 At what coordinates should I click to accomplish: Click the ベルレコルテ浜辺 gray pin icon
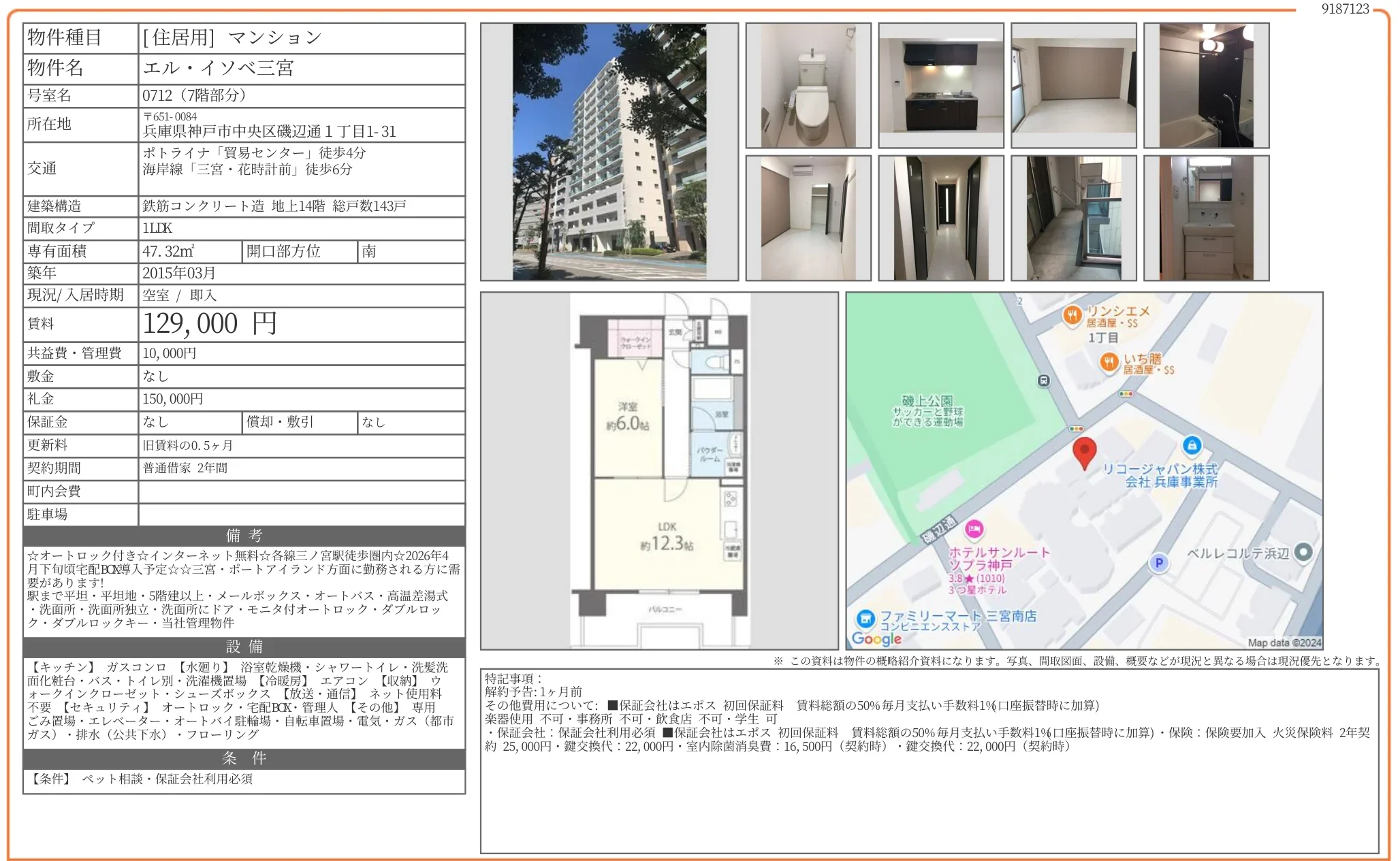[x=1303, y=552]
